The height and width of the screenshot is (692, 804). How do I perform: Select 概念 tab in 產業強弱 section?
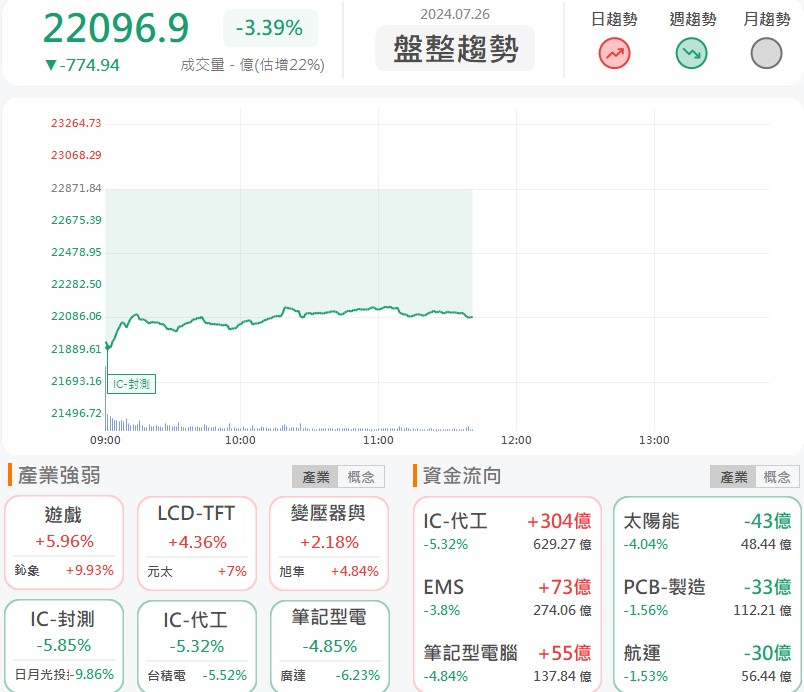point(361,477)
